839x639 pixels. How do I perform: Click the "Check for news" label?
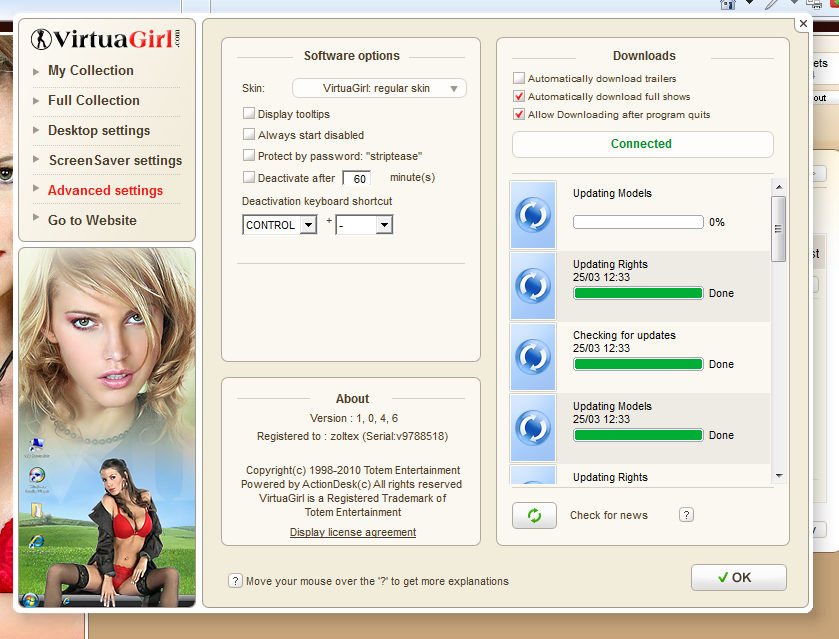coord(609,515)
